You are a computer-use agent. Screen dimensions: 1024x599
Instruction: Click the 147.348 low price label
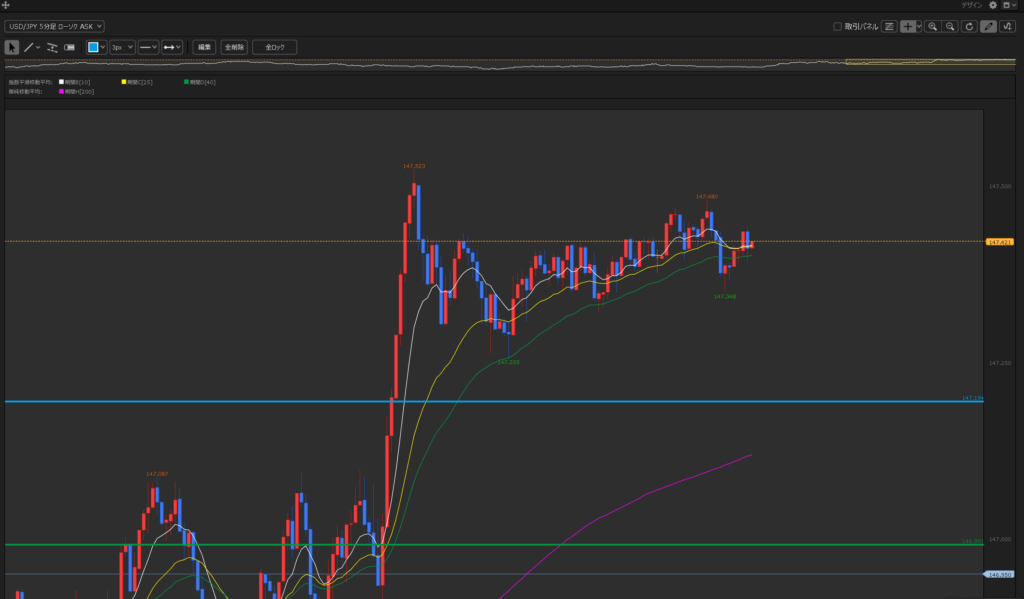pyautogui.click(x=725, y=297)
